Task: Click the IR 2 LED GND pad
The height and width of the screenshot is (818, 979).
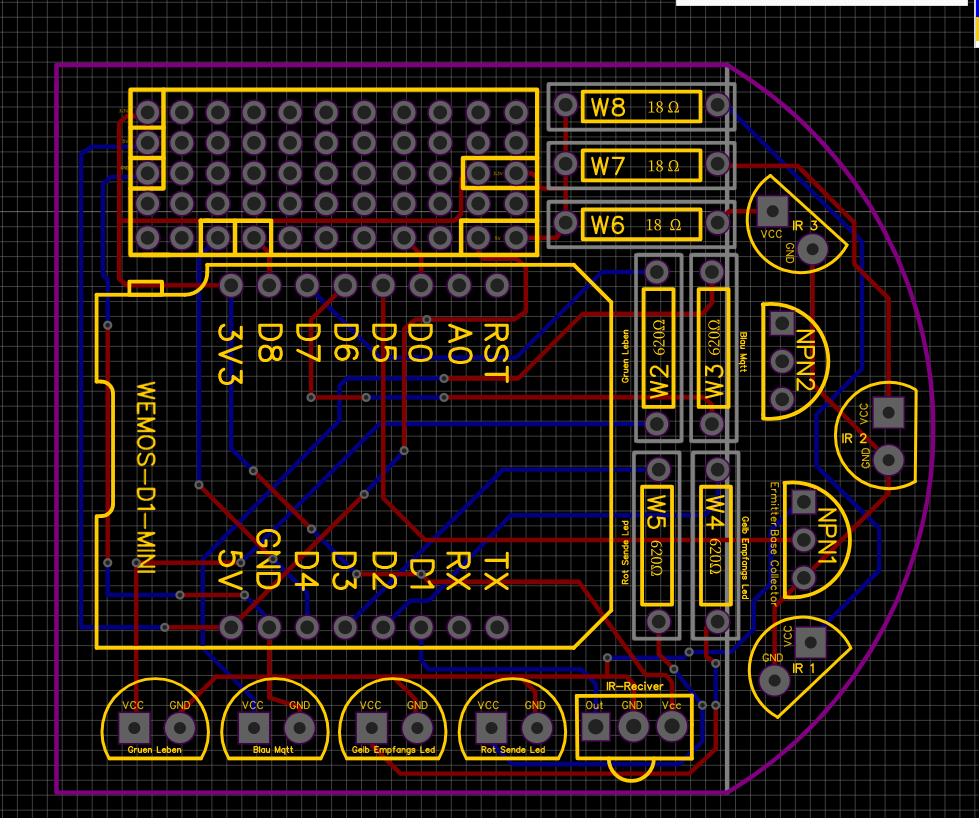Action: click(x=888, y=461)
